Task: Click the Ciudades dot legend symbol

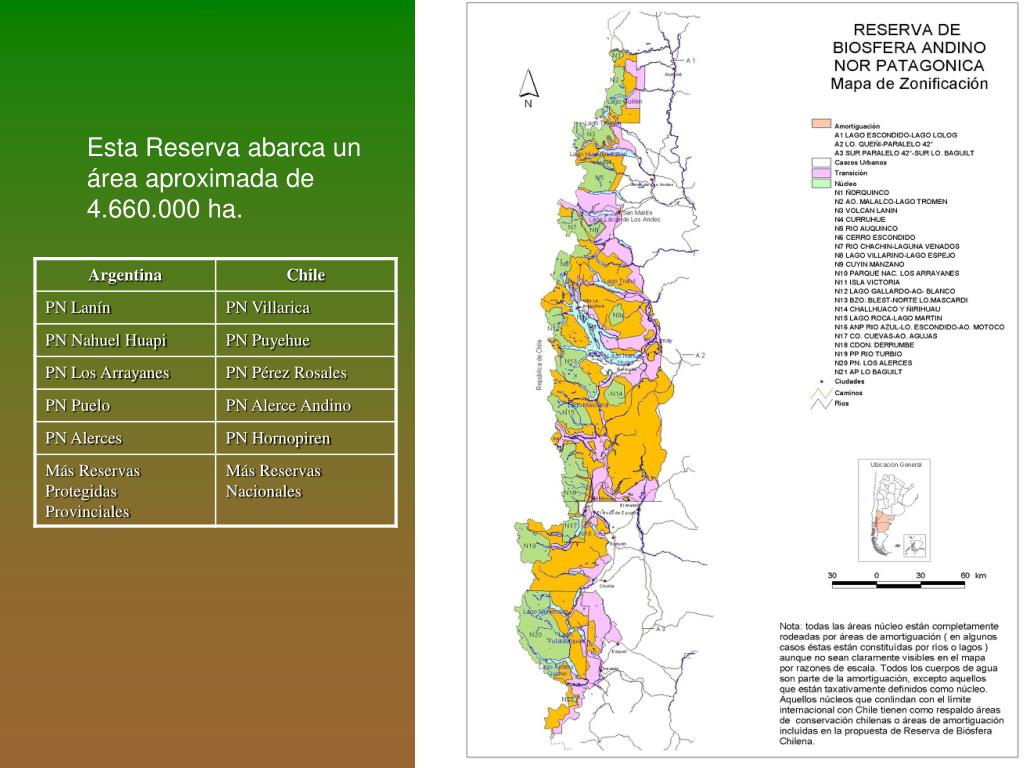Action: tap(821, 381)
